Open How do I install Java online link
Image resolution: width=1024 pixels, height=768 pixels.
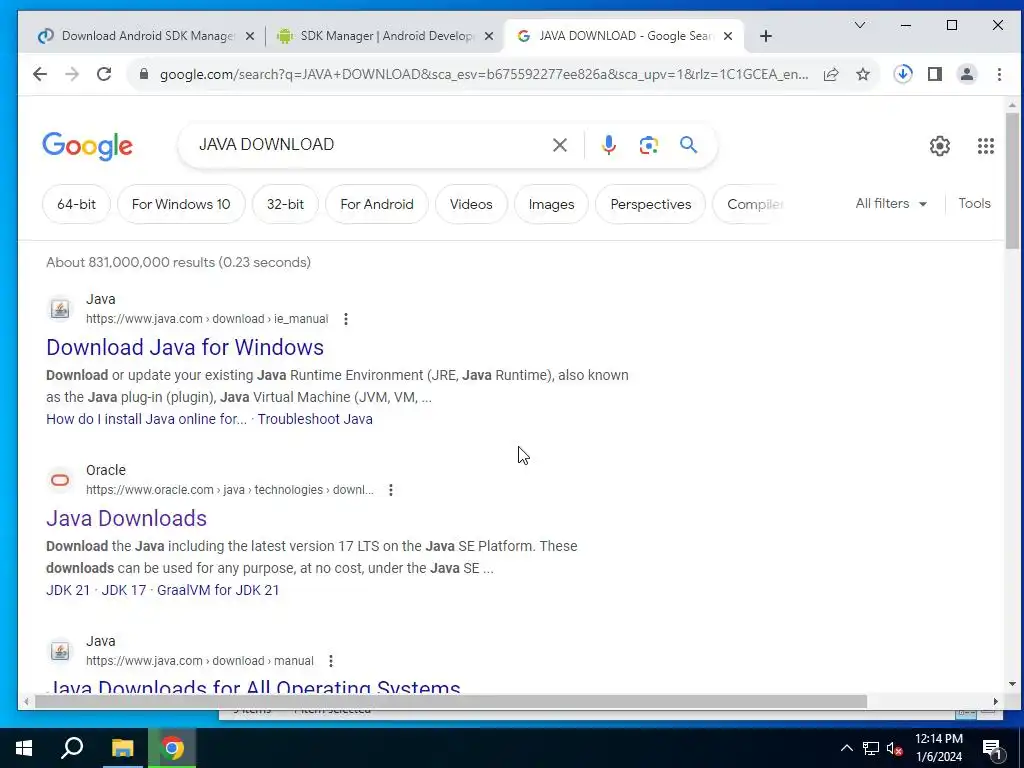coord(146,419)
